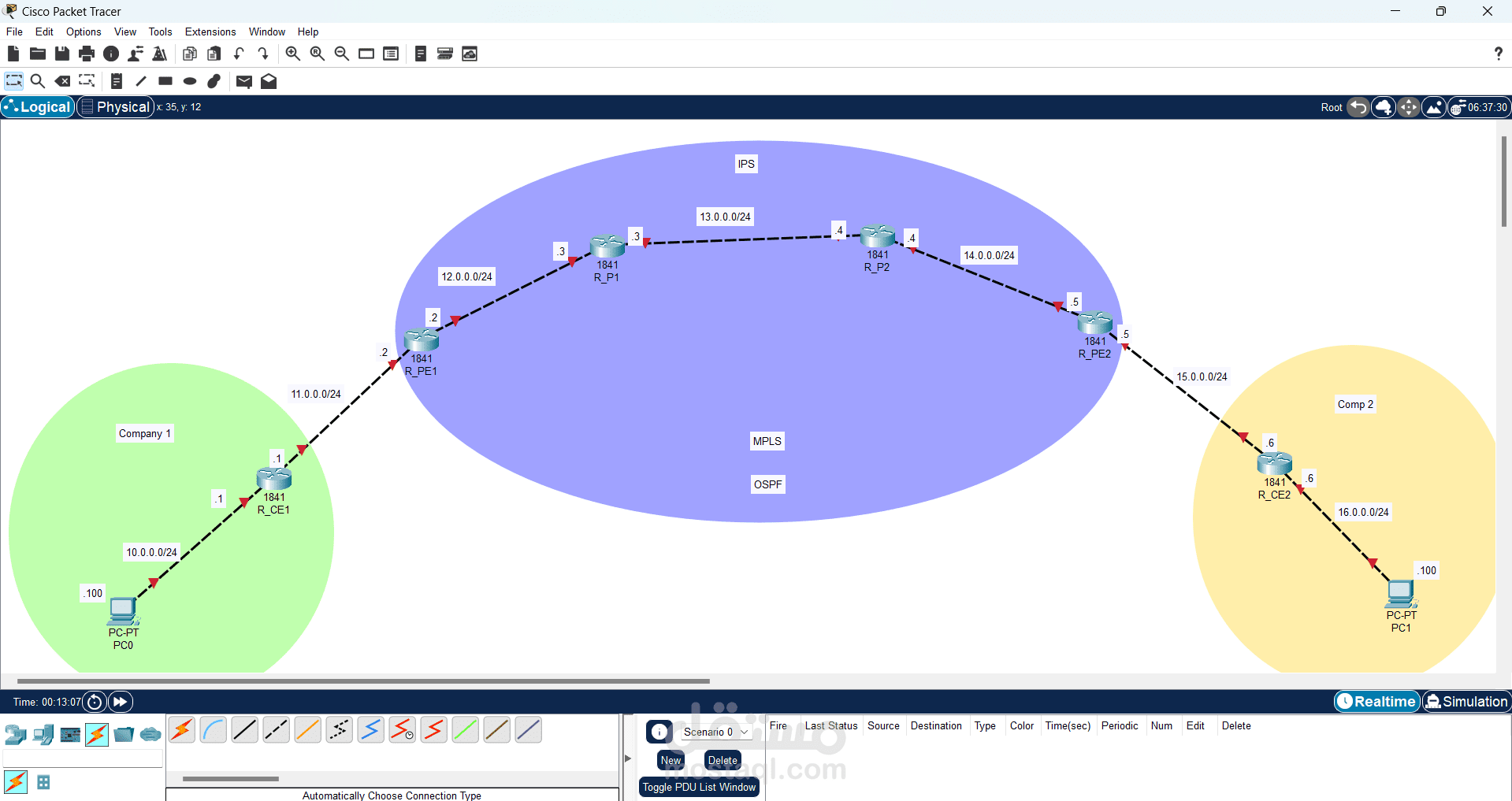Click the Delete scenario button

click(723, 760)
